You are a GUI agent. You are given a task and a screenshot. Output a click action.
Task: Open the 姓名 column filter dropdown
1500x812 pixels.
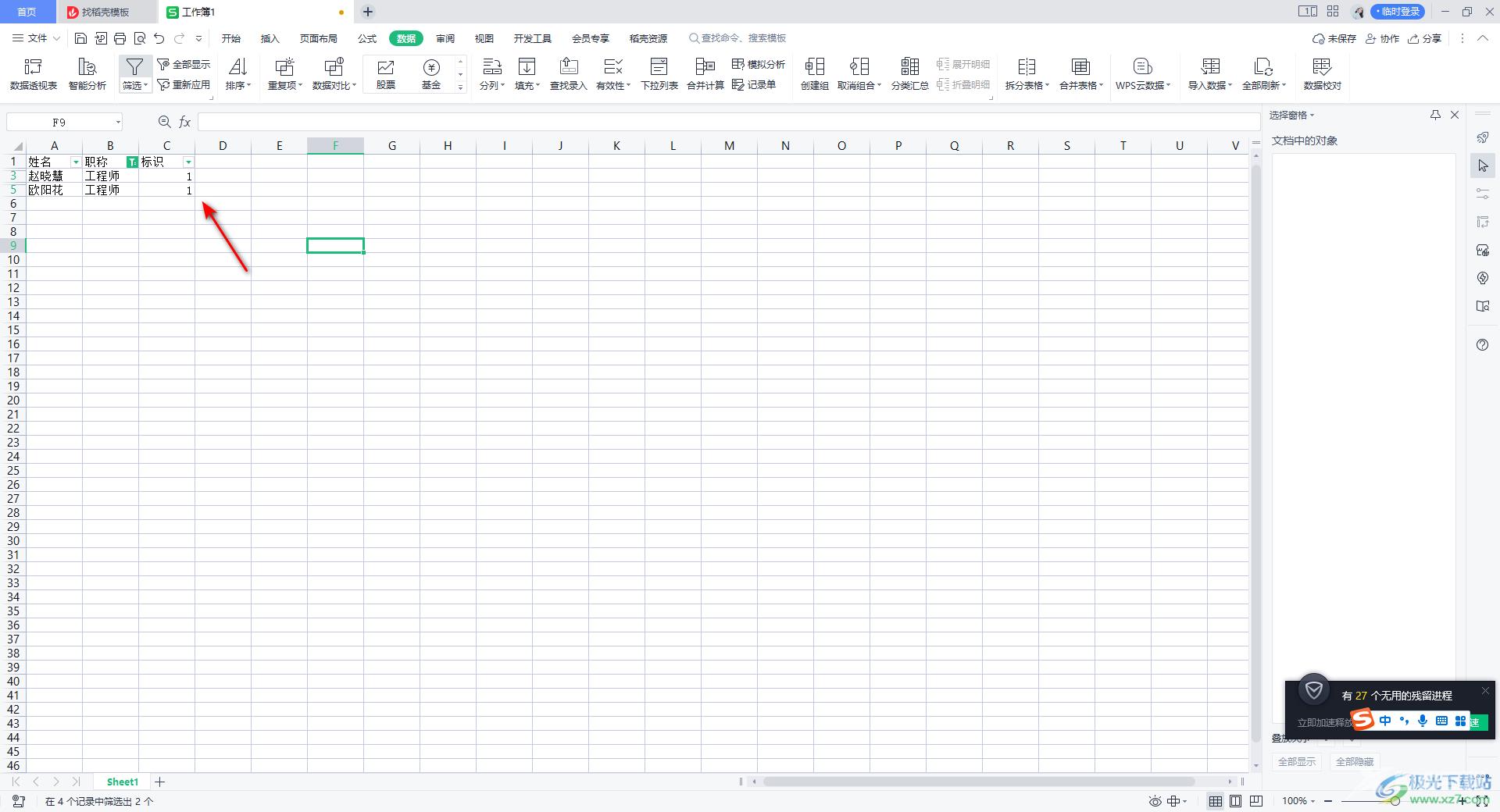click(x=76, y=162)
